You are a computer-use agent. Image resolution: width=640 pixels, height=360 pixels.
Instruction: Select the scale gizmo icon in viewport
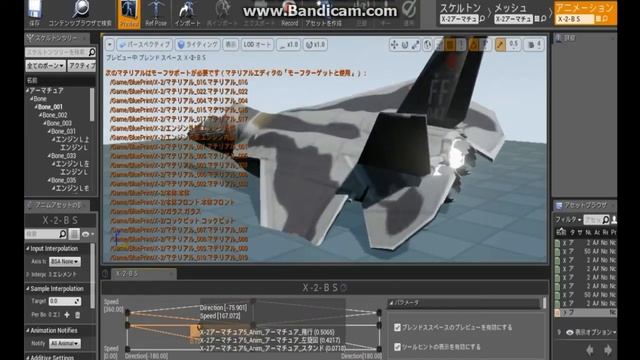tap(416, 45)
